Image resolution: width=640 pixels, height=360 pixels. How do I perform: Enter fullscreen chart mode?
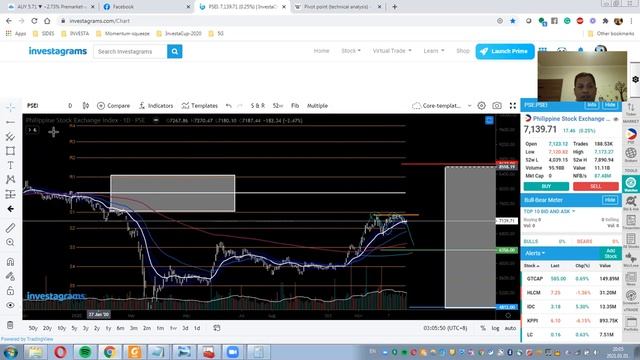coord(513,106)
